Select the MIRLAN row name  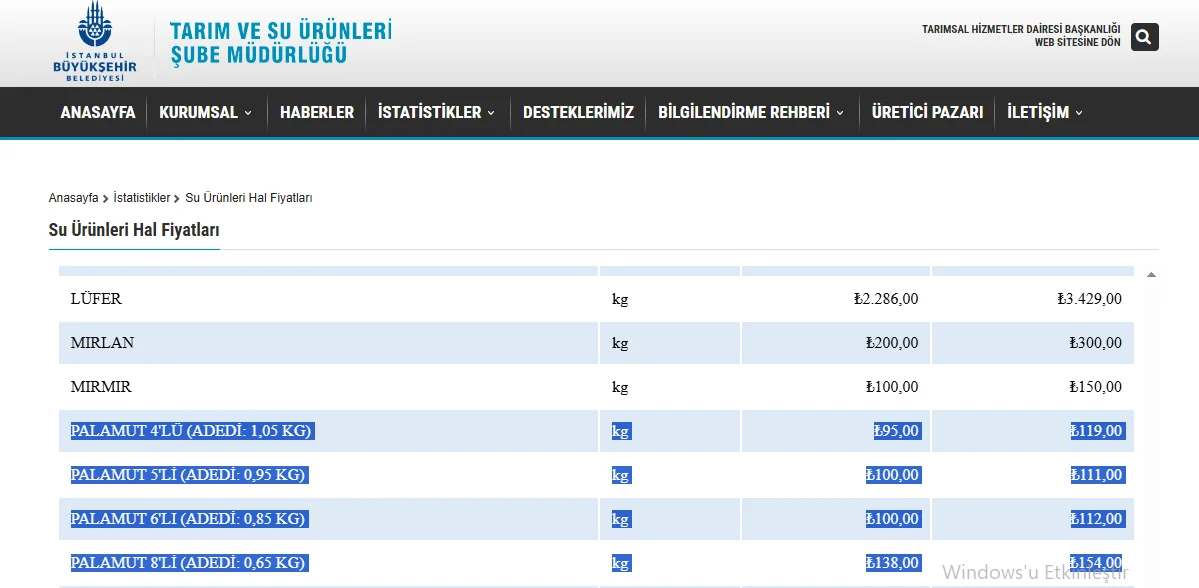(x=102, y=343)
